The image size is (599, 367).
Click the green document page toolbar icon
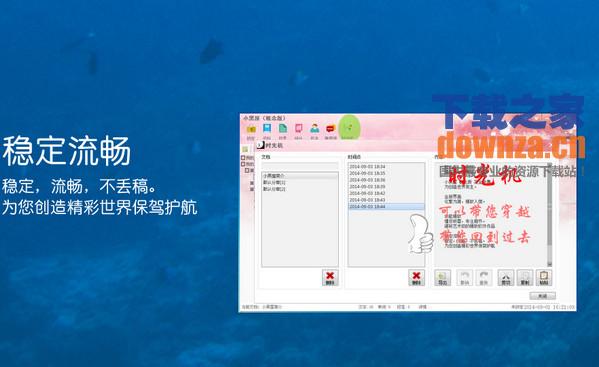283,129
